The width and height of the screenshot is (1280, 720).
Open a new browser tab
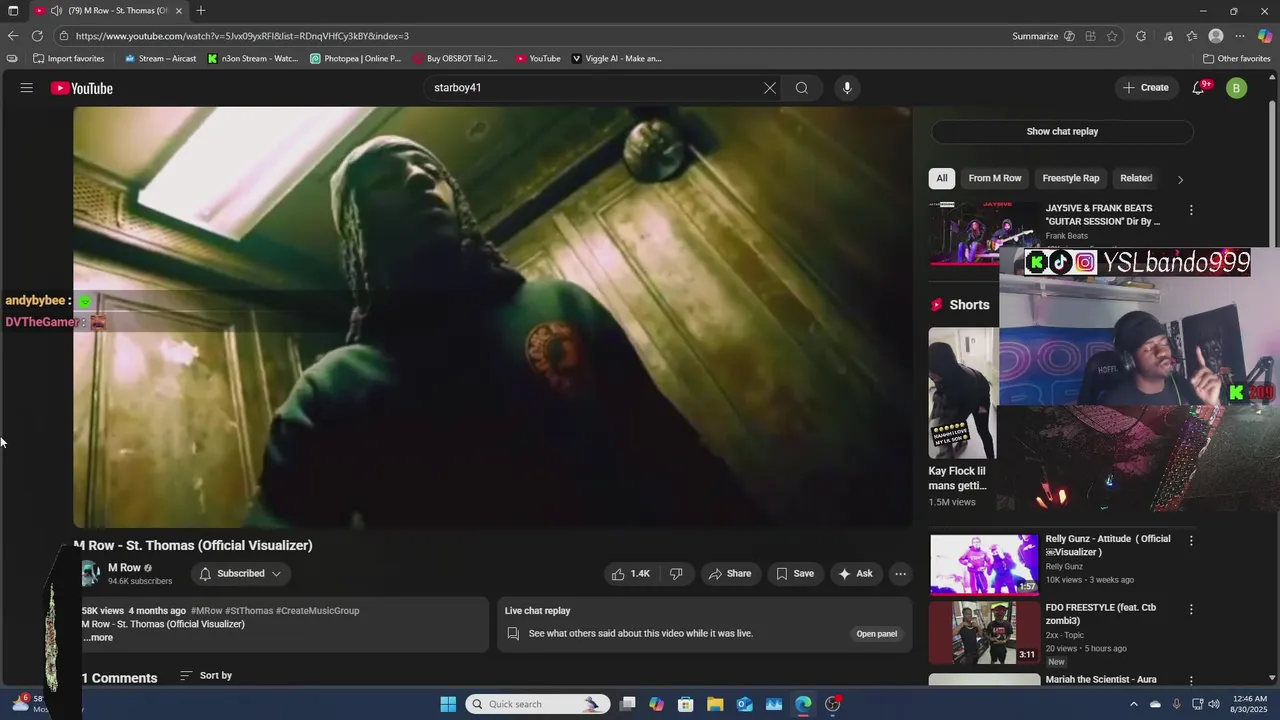click(x=201, y=11)
